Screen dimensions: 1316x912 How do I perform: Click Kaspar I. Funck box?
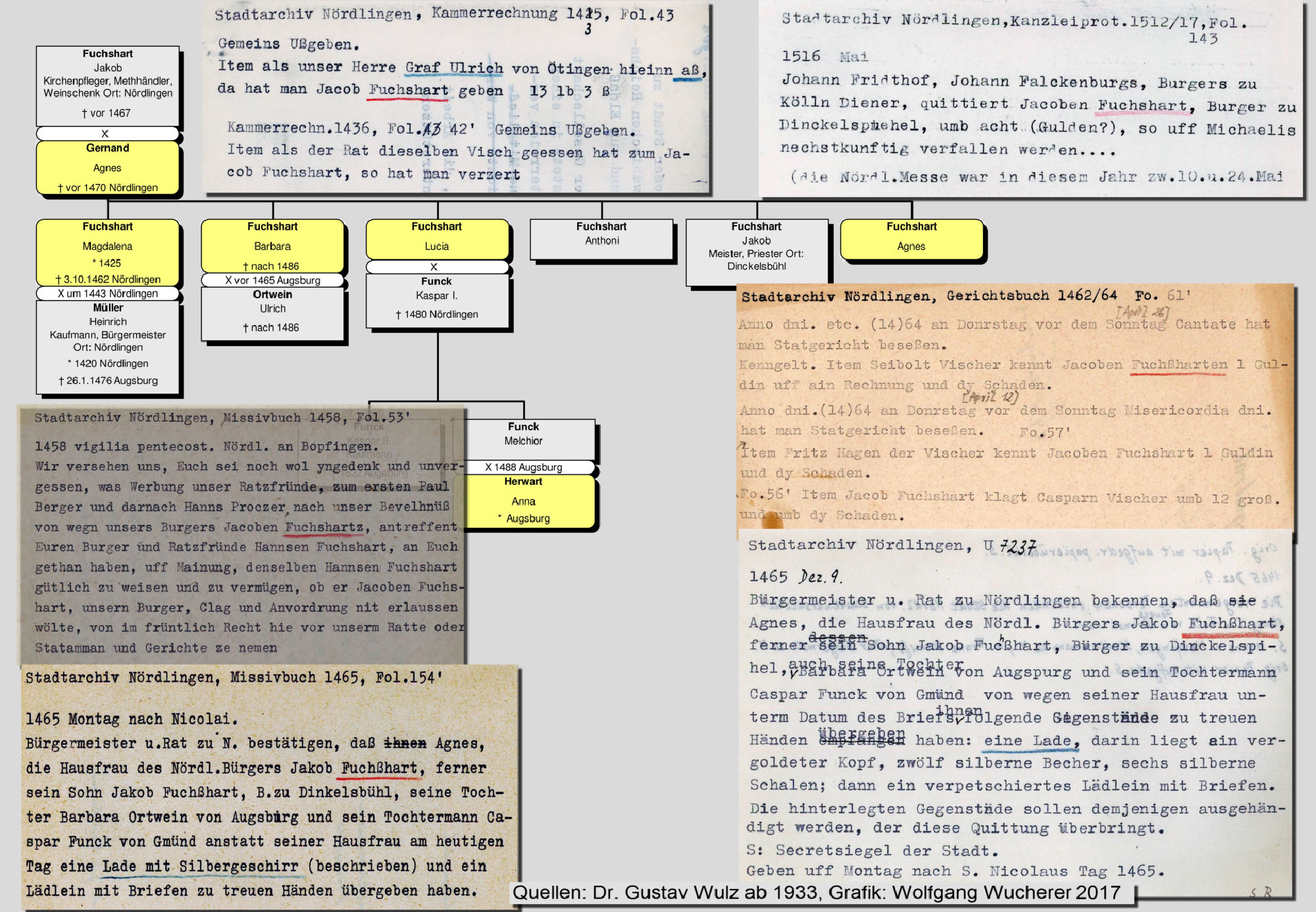(436, 299)
